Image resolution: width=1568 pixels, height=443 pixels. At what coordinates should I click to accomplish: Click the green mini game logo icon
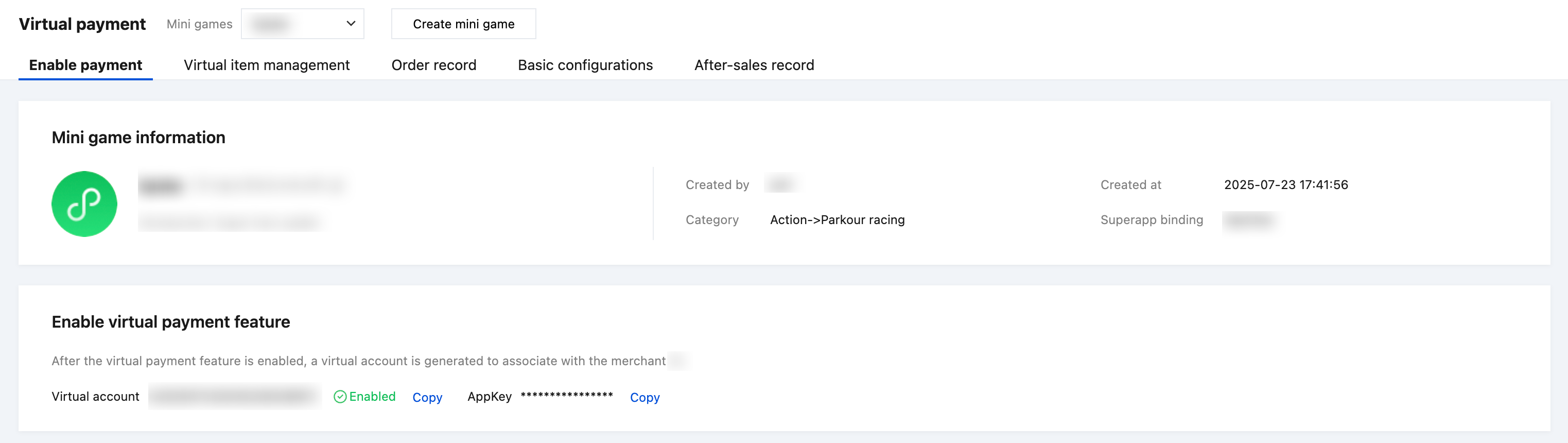click(x=84, y=203)
